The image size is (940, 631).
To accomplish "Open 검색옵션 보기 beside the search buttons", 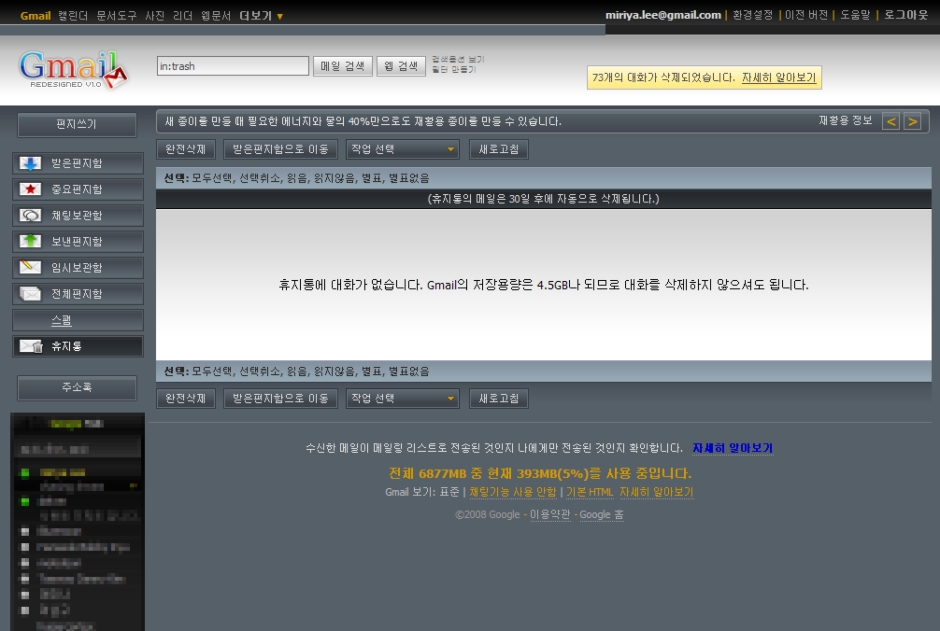I will point(457,59).
